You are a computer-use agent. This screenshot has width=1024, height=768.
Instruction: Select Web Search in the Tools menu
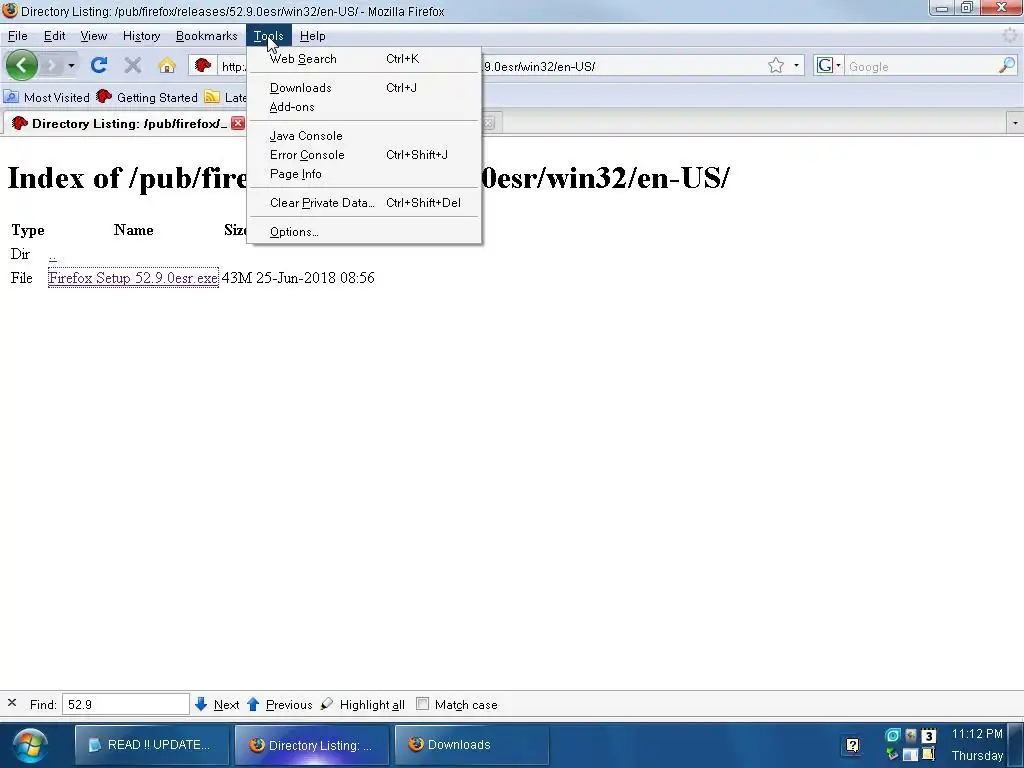click(364, 59)
